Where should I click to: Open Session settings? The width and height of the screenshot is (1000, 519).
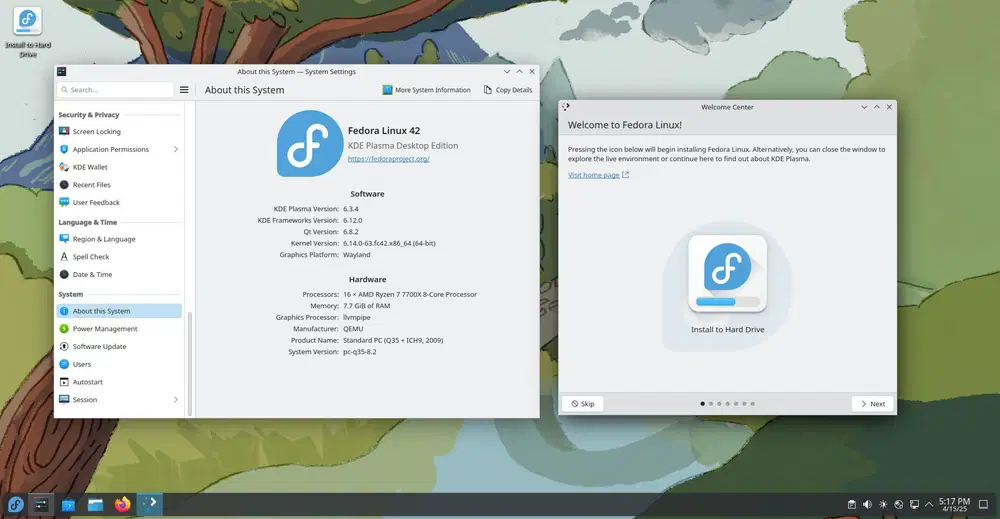pyautogui.click(x=119, y=400)
